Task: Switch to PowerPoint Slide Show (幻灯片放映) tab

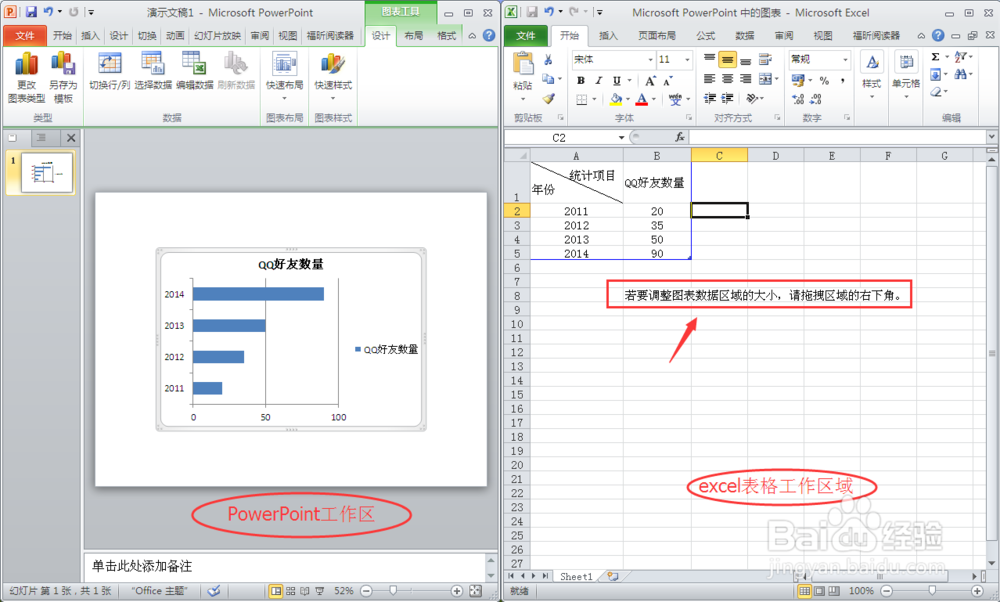Action: (217, 36)
